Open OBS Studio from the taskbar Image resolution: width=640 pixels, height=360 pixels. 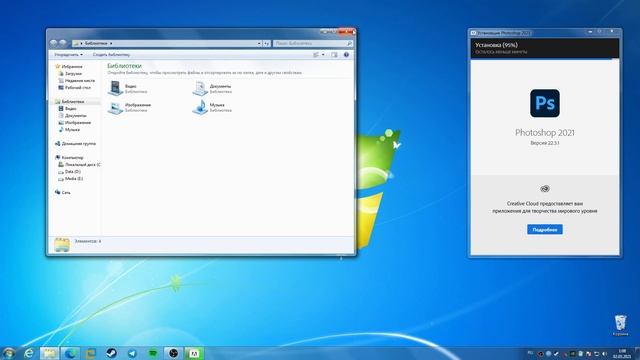[x=173, y=353]
